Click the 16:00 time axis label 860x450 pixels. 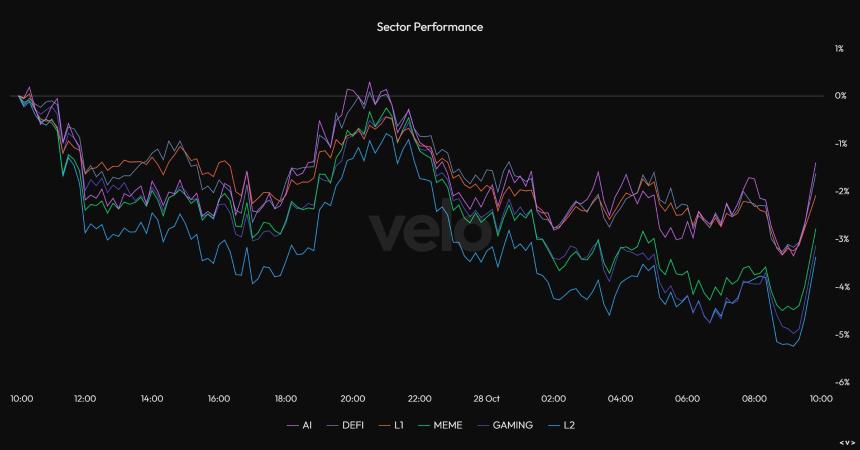pos(219,398)
